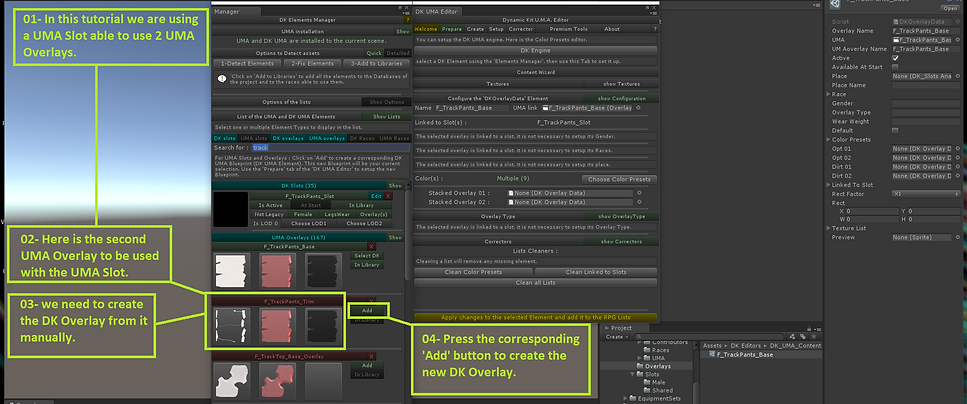This screenshot has height=404, width=967.
Task: Switch to the Prepare tab
Action: 452,29
